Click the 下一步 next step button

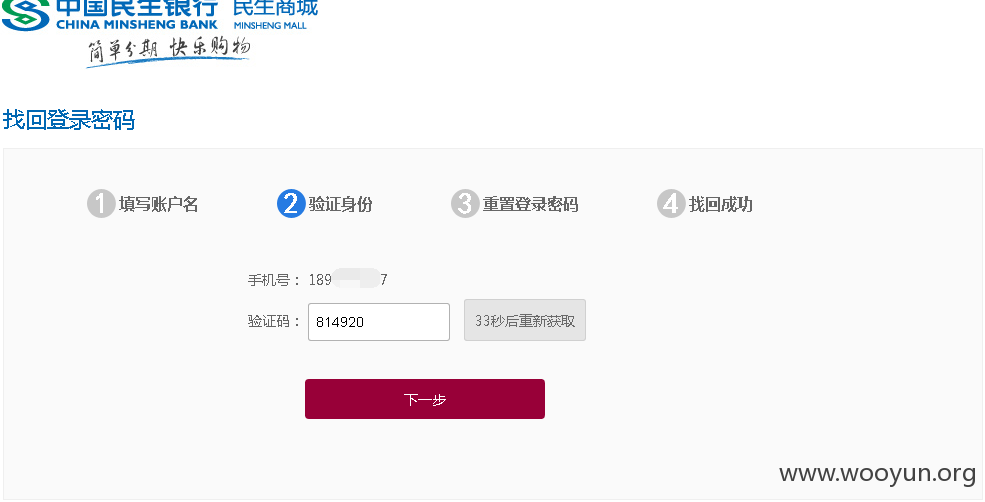pos(425,399)
